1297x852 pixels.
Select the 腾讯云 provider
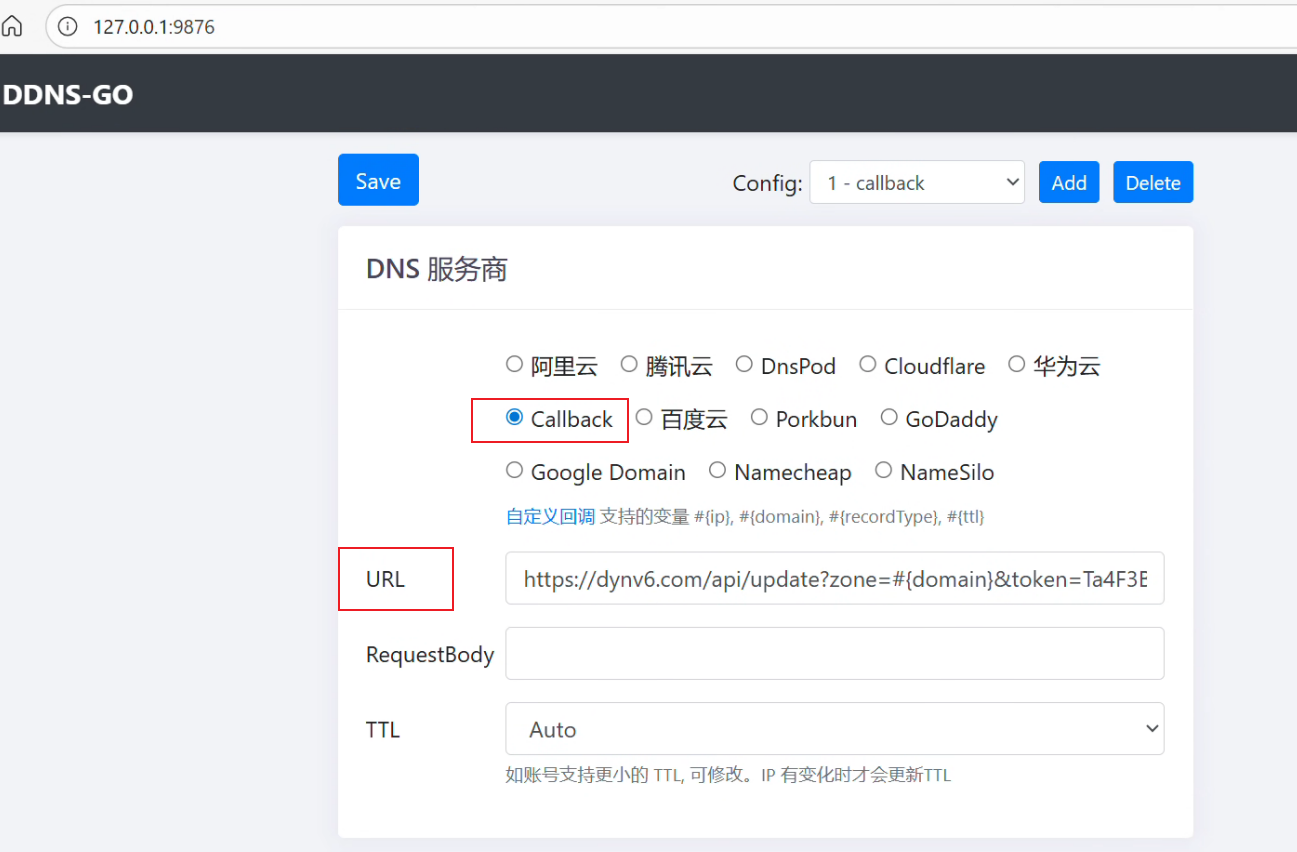(x=629, y=364)
